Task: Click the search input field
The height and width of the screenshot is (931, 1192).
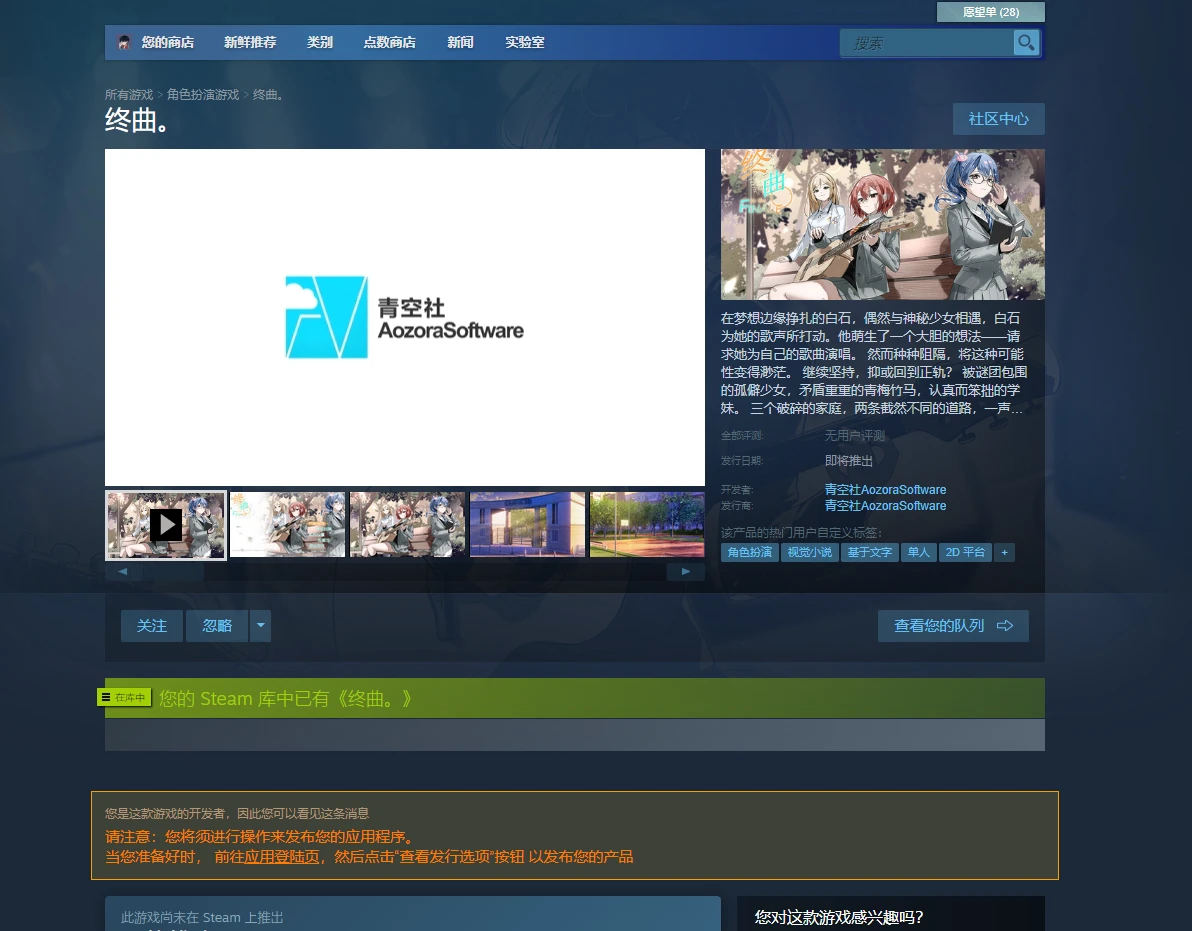Action: point(926,43)
